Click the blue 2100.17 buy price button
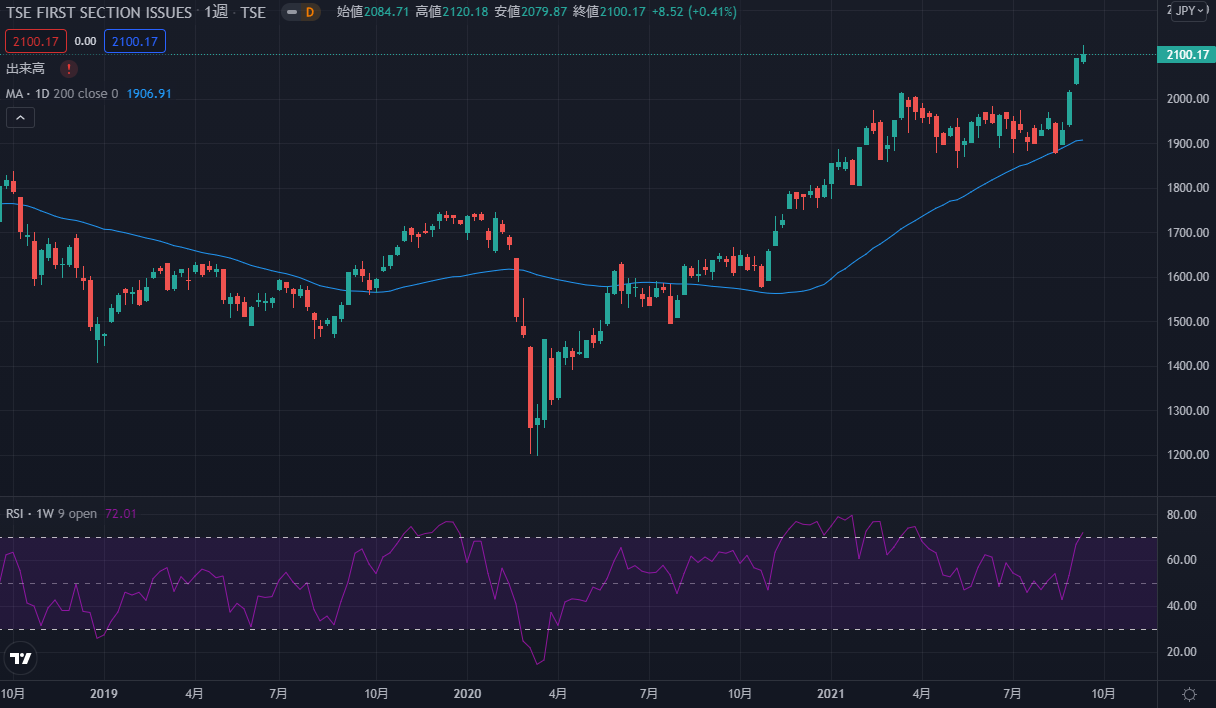 [x=135, y=41]
